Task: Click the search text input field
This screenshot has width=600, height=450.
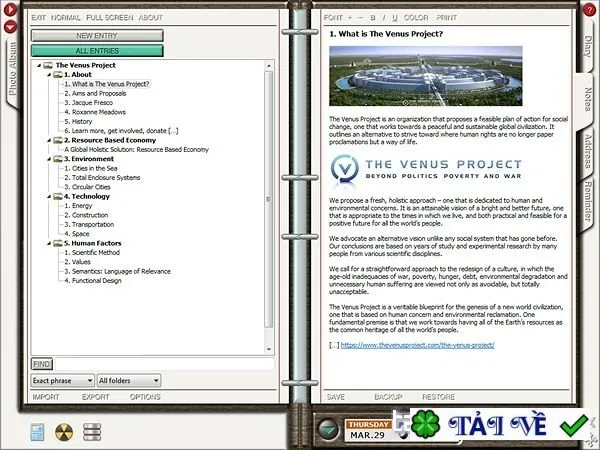Action: tap(165, 364)
